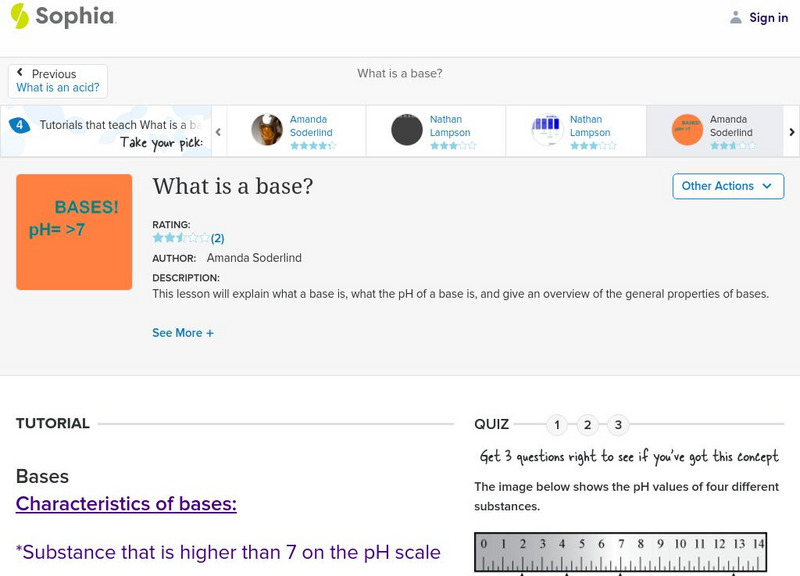This screenshot has width=800, height=576.
Task: Click the Sign in person icon
Action: [735, 17]
